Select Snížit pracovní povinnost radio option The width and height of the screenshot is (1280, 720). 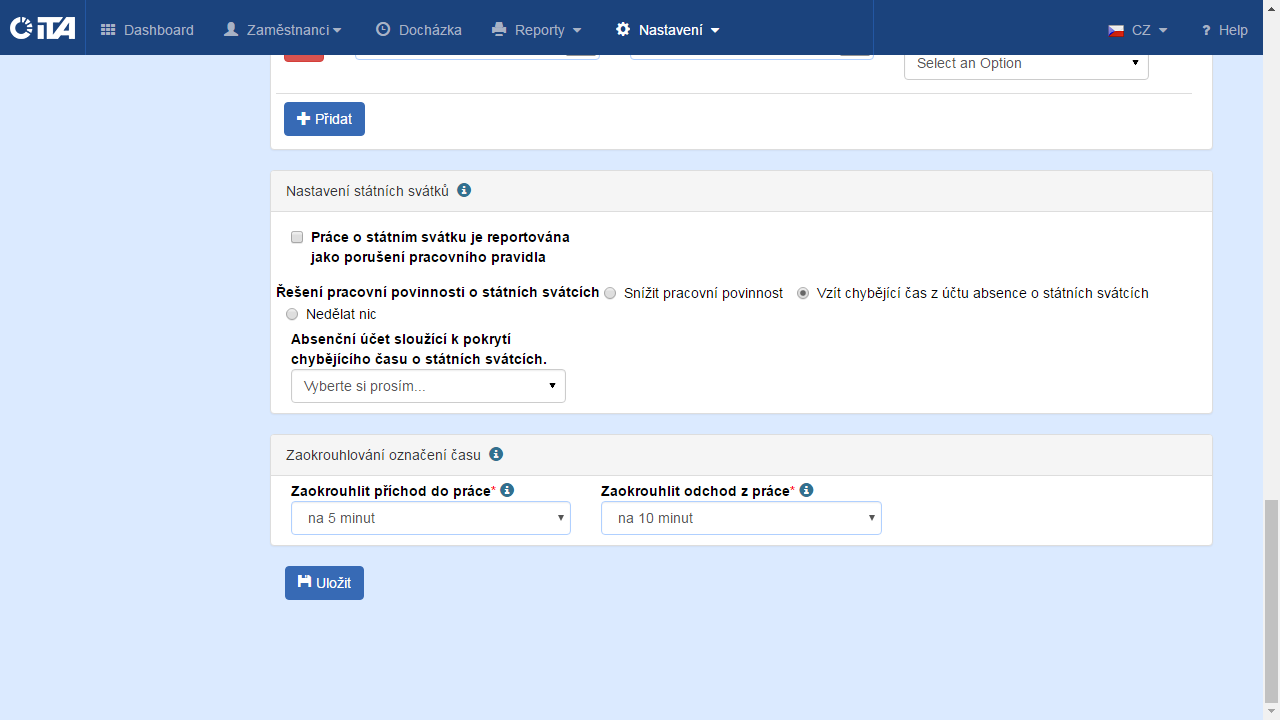coord(611,293)
